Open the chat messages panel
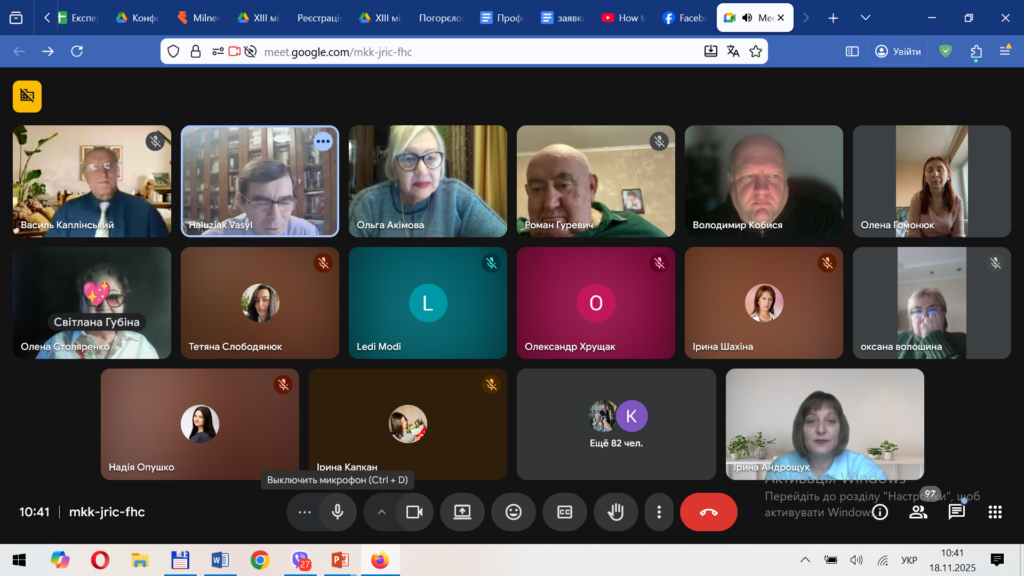Image resolution: width=1024 pixels, height=576 pixels. coord(956,512)
